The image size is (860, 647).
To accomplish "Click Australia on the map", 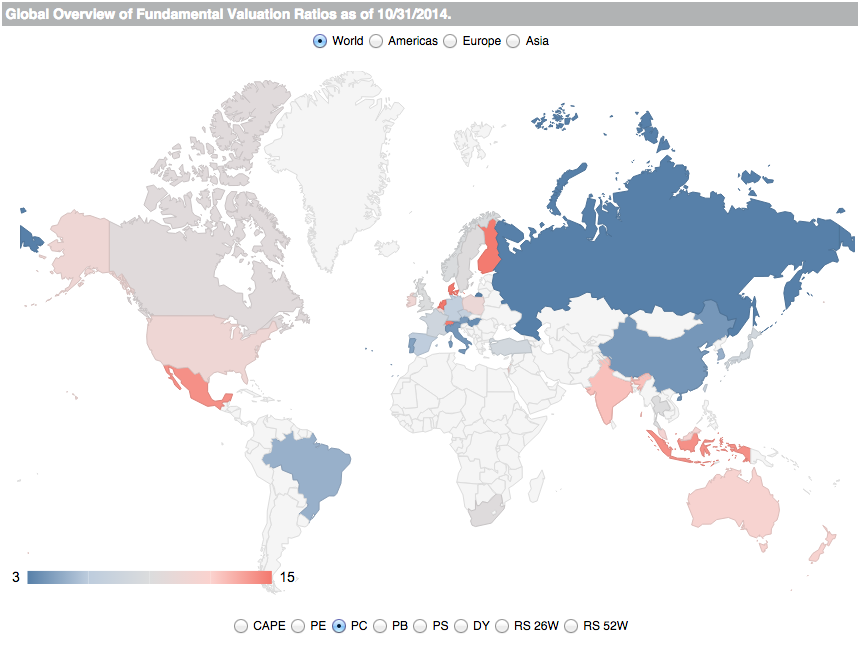I will [x=732, y=504].
